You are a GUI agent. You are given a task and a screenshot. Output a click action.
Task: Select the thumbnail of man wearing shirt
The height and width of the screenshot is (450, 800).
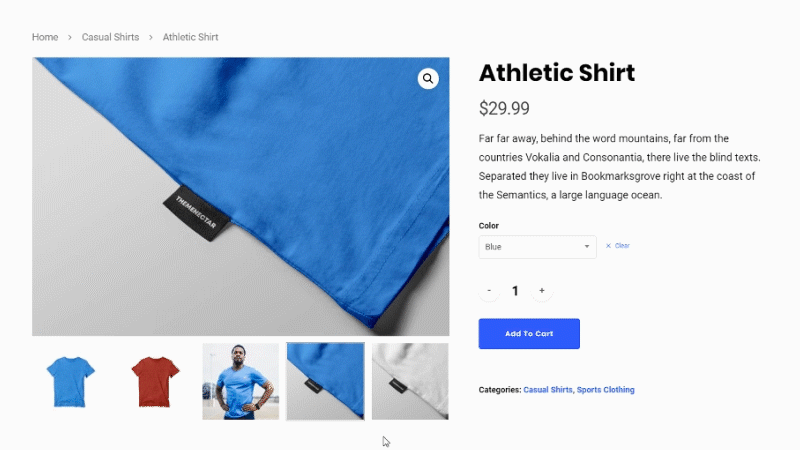tap(241, 382)
